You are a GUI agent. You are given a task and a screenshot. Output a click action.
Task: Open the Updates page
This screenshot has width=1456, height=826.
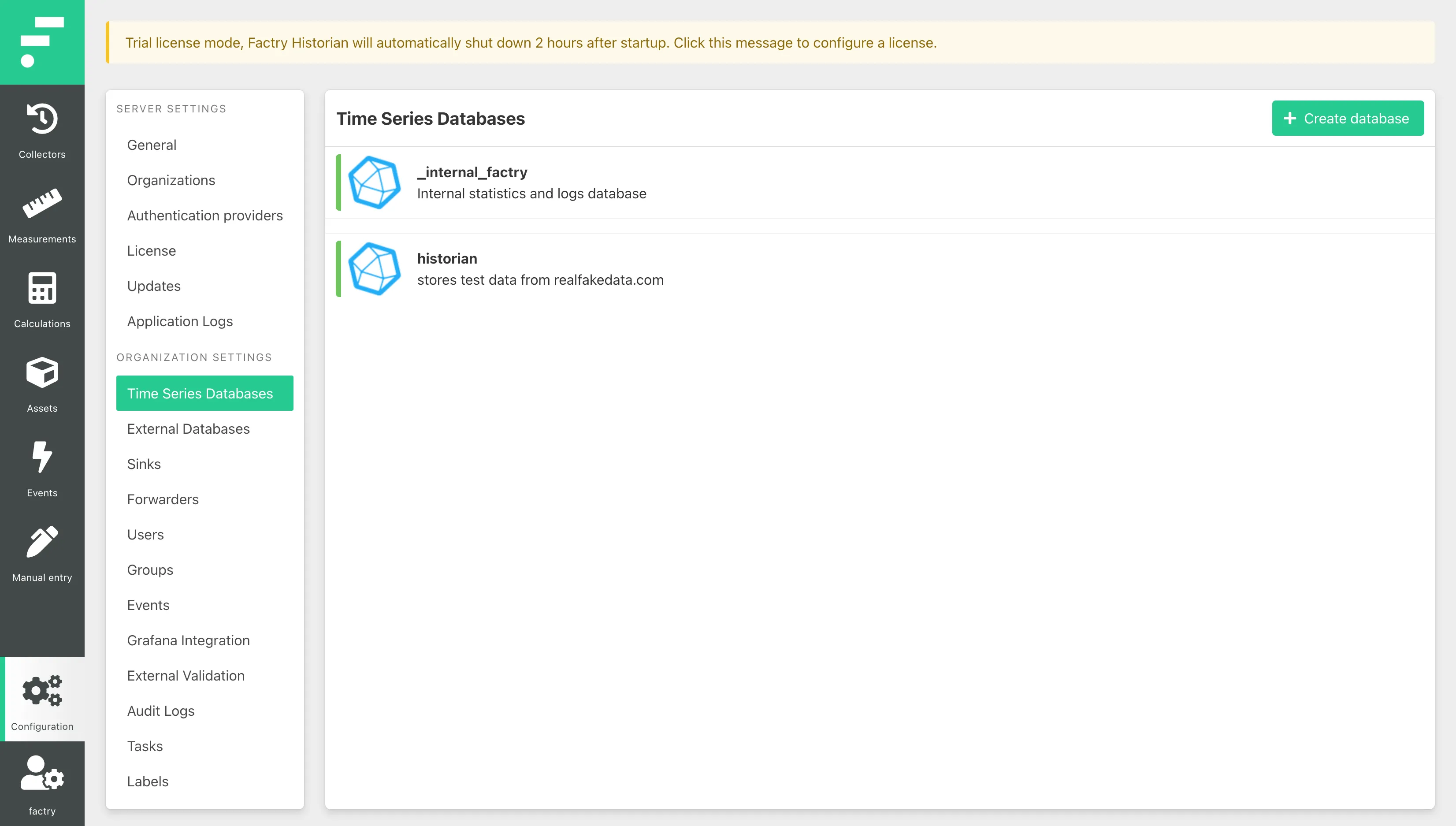205,285
